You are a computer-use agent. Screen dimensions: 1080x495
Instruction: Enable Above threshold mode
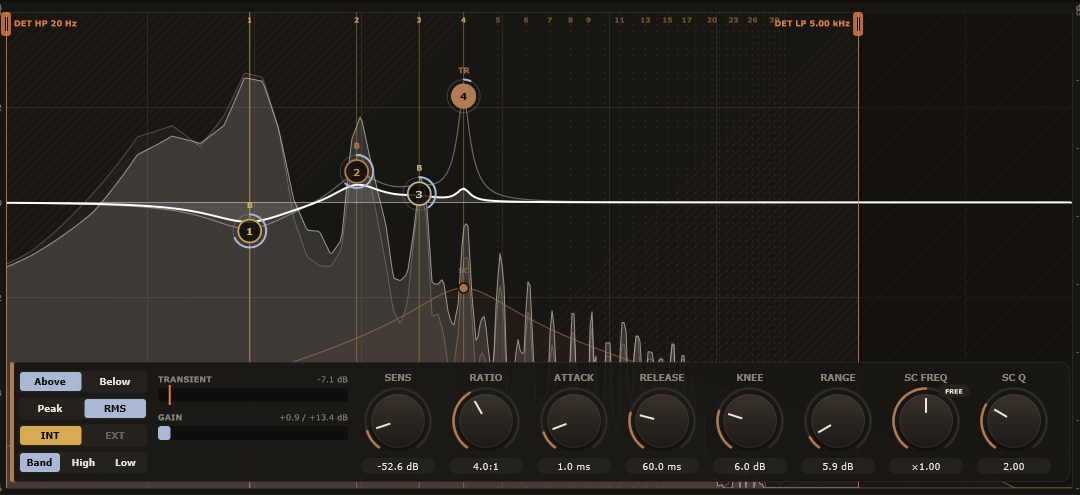click(x=50, y=381)
